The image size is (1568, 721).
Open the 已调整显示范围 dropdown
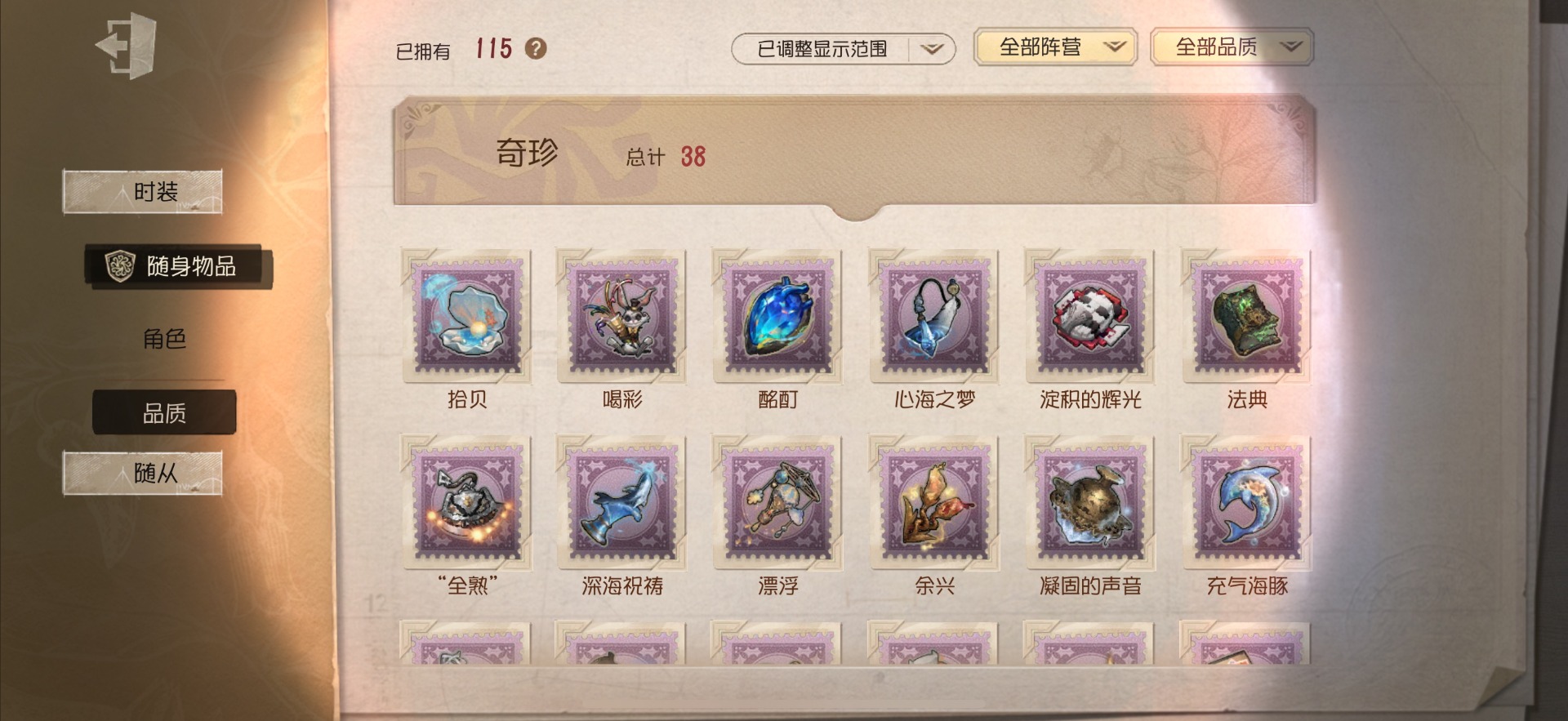tap(843, 49)
